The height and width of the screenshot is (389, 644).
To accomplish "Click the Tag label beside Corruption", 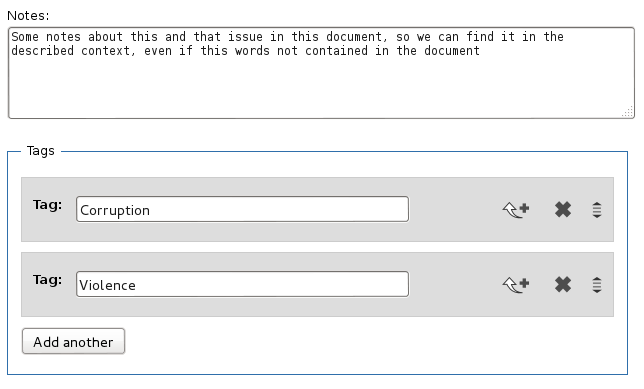I will click(47, 205).
